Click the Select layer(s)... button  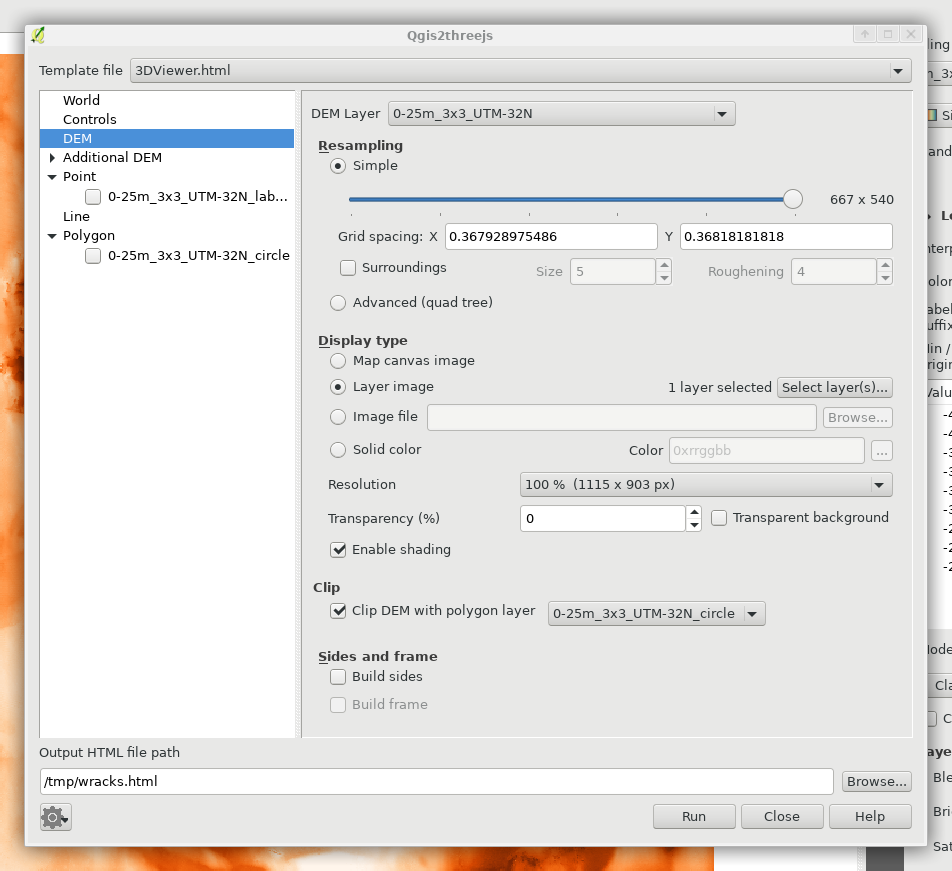coord(835,387)
